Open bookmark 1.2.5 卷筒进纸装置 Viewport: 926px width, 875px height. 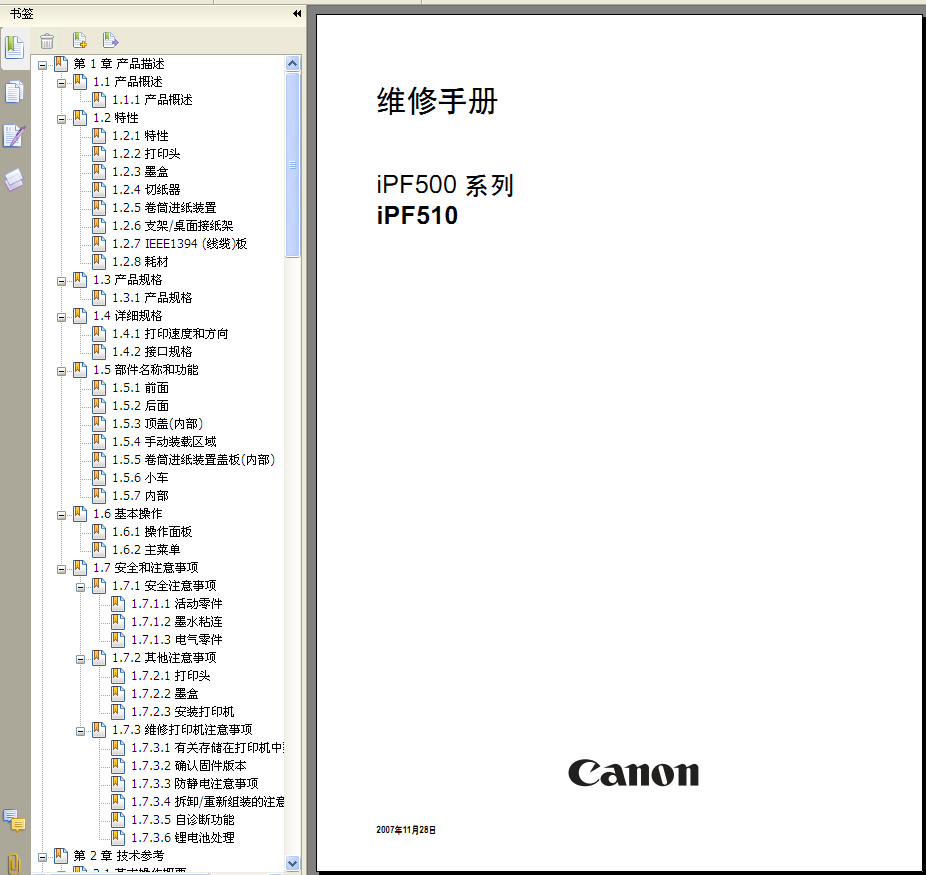click(x=164, y=208)
